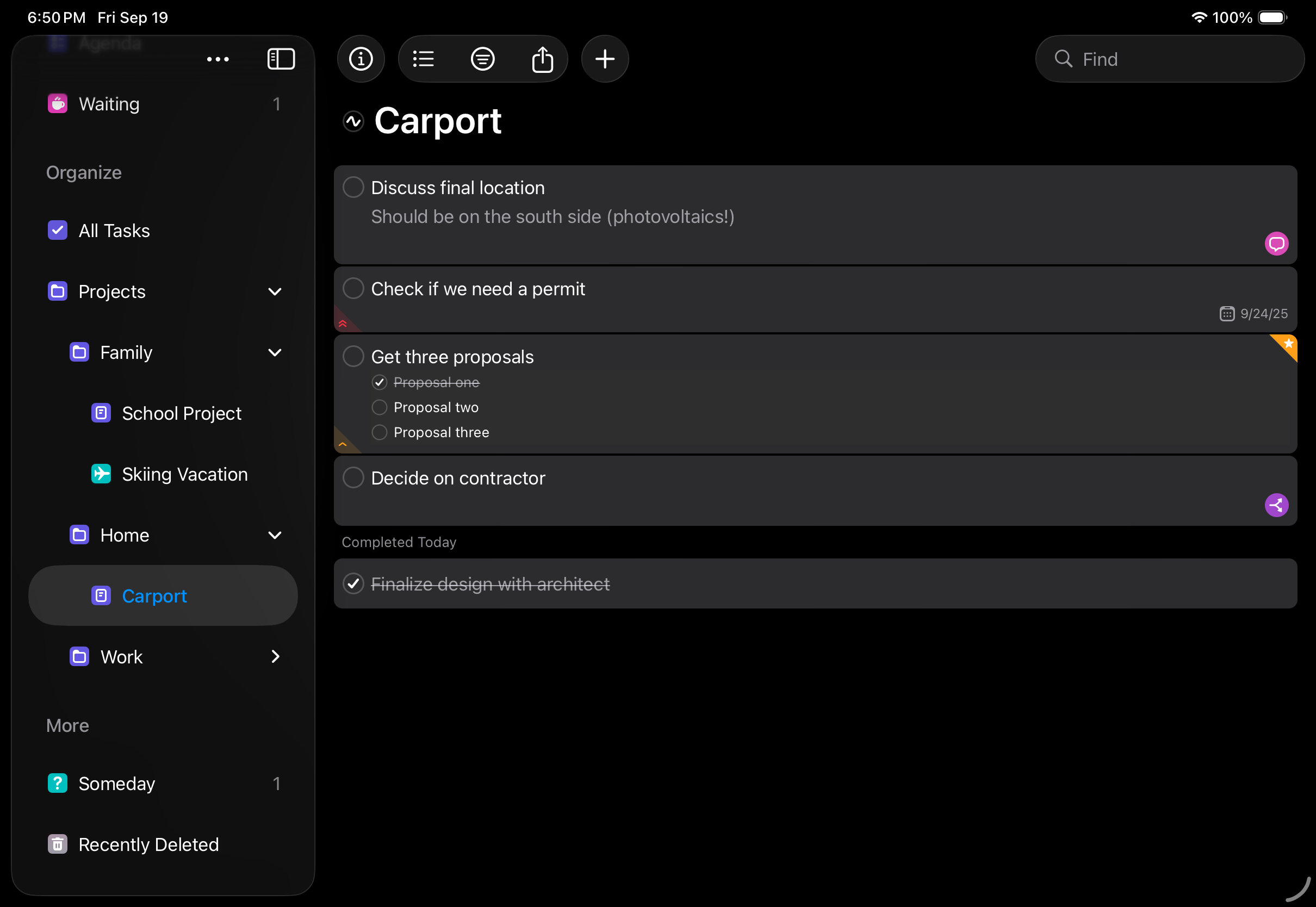Collapse the Family folder chevron

tap(275, 352)
